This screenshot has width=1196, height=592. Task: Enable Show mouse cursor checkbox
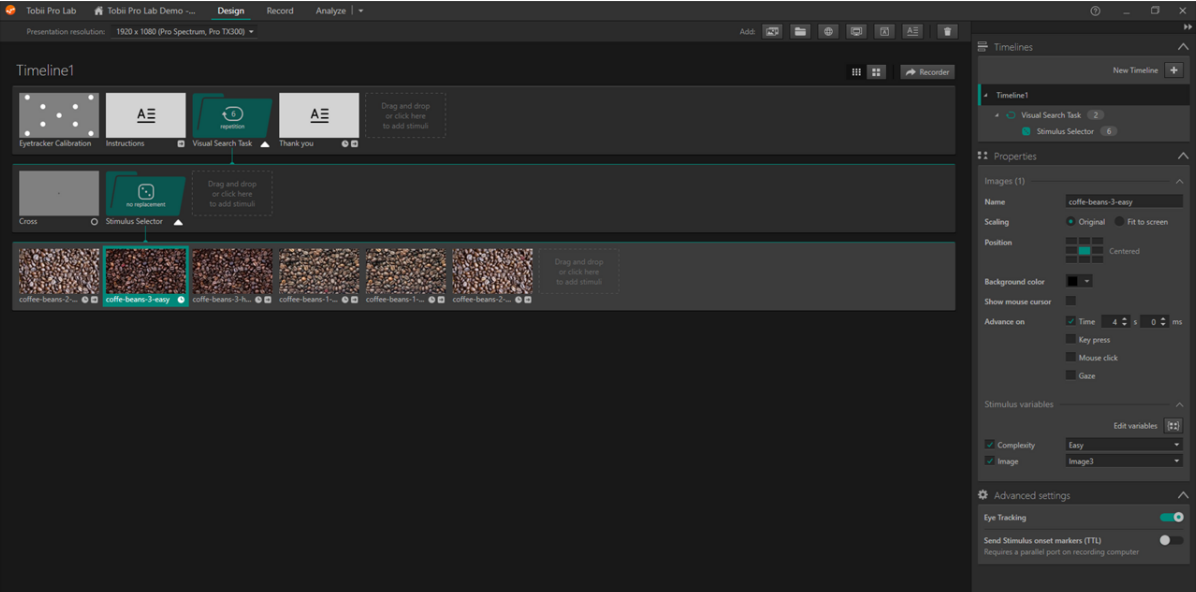pos(1071,301)
